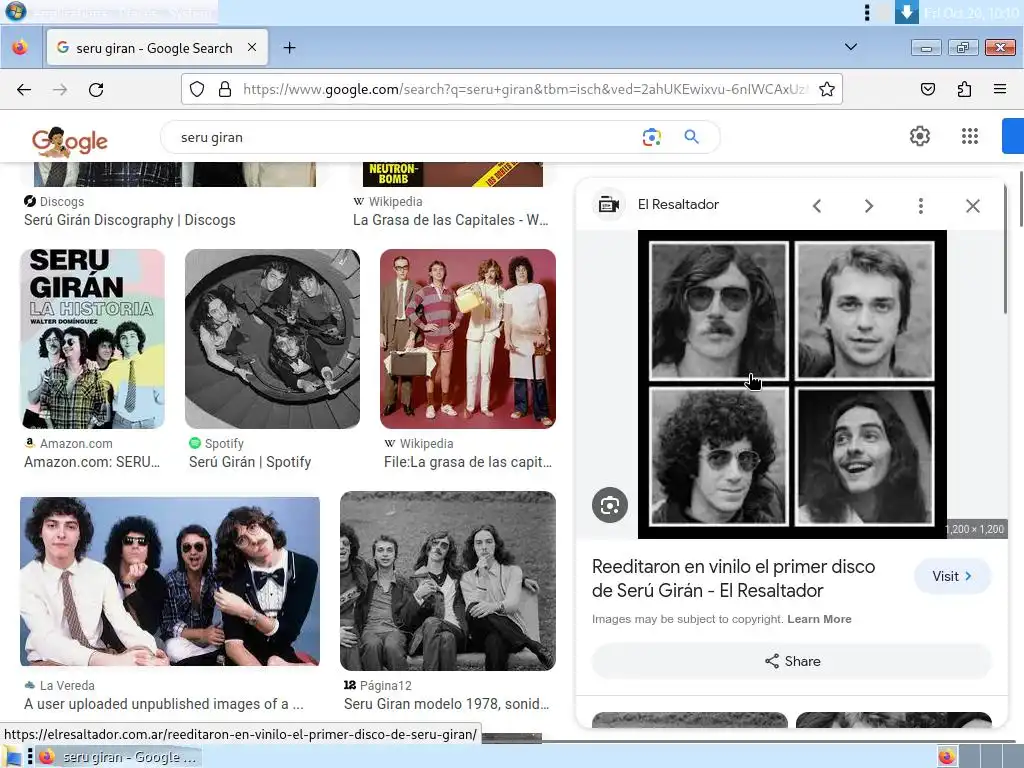Image resolution: width=1024 pixels, height=768 pixels.
Task: Select the seru giran Google Search tab
Action: click(157, 48)
